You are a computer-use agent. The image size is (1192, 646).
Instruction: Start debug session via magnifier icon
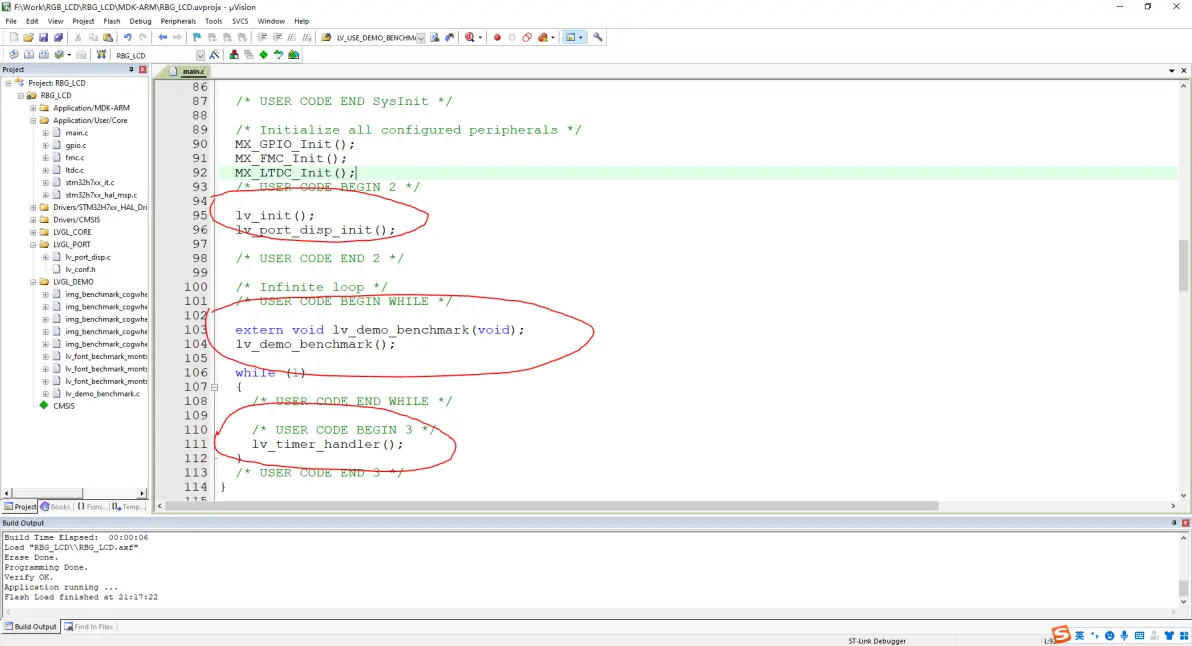(468, 37)
